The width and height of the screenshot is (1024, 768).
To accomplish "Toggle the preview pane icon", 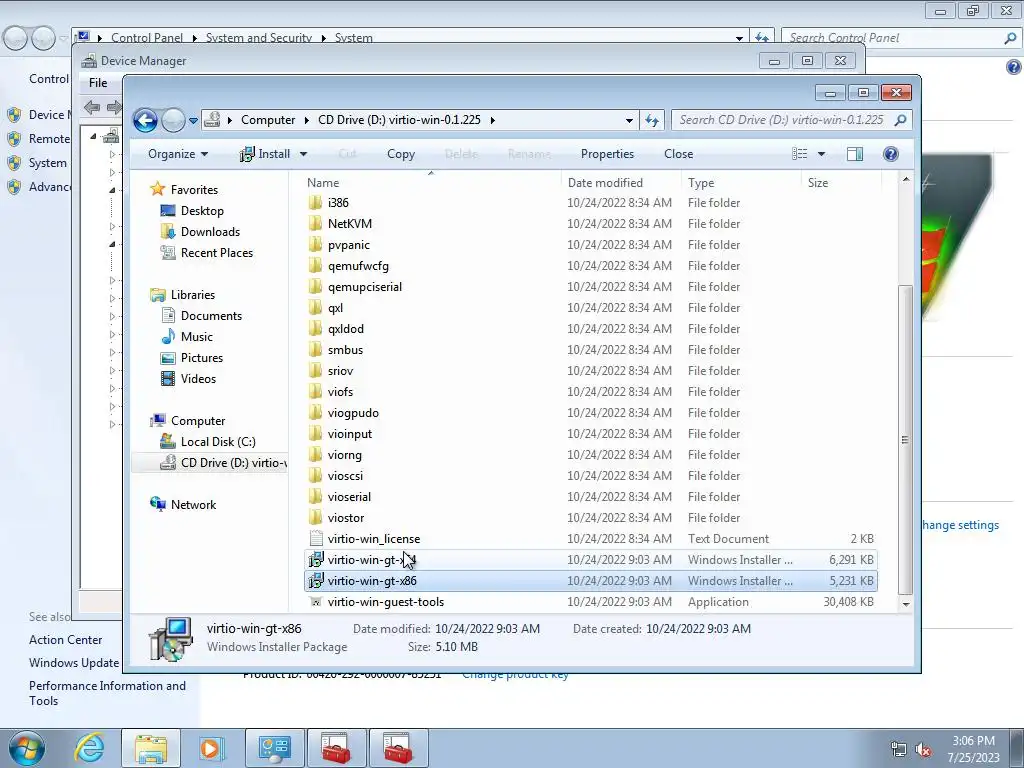I will pos(855,154).
